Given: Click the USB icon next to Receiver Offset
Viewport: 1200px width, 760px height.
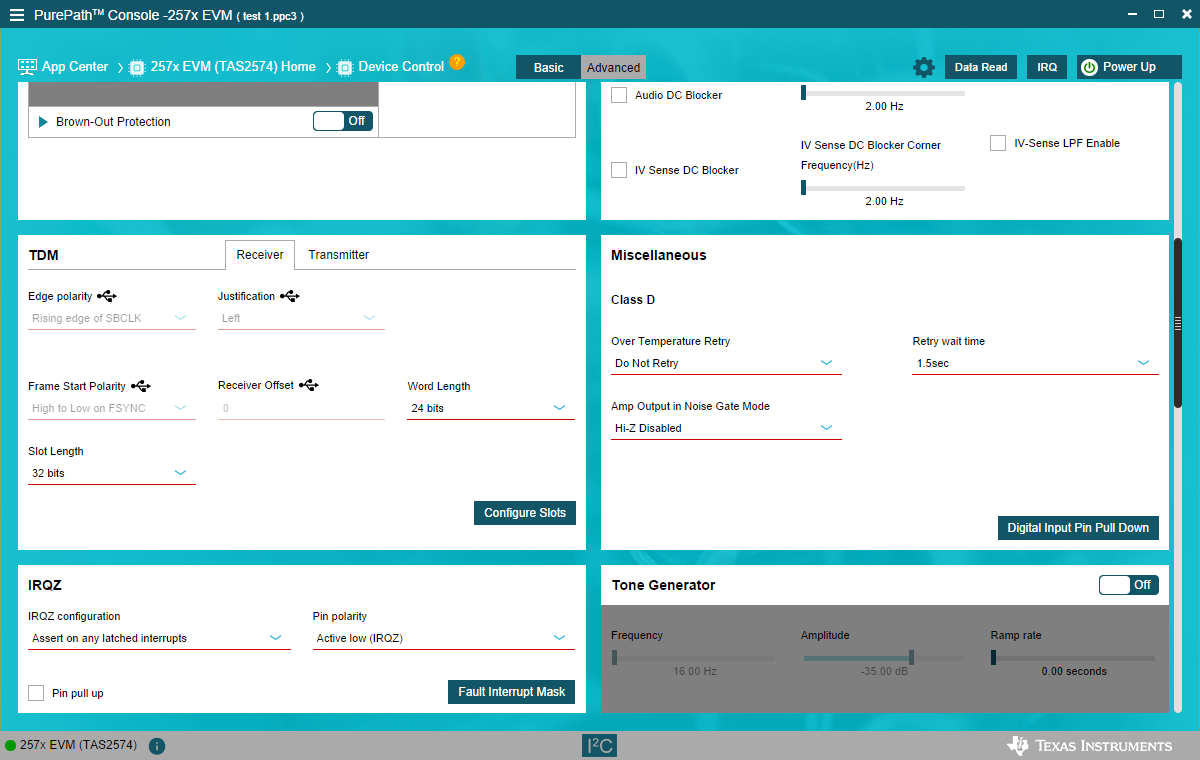Looking at the screenshot, I should (309, 385).
